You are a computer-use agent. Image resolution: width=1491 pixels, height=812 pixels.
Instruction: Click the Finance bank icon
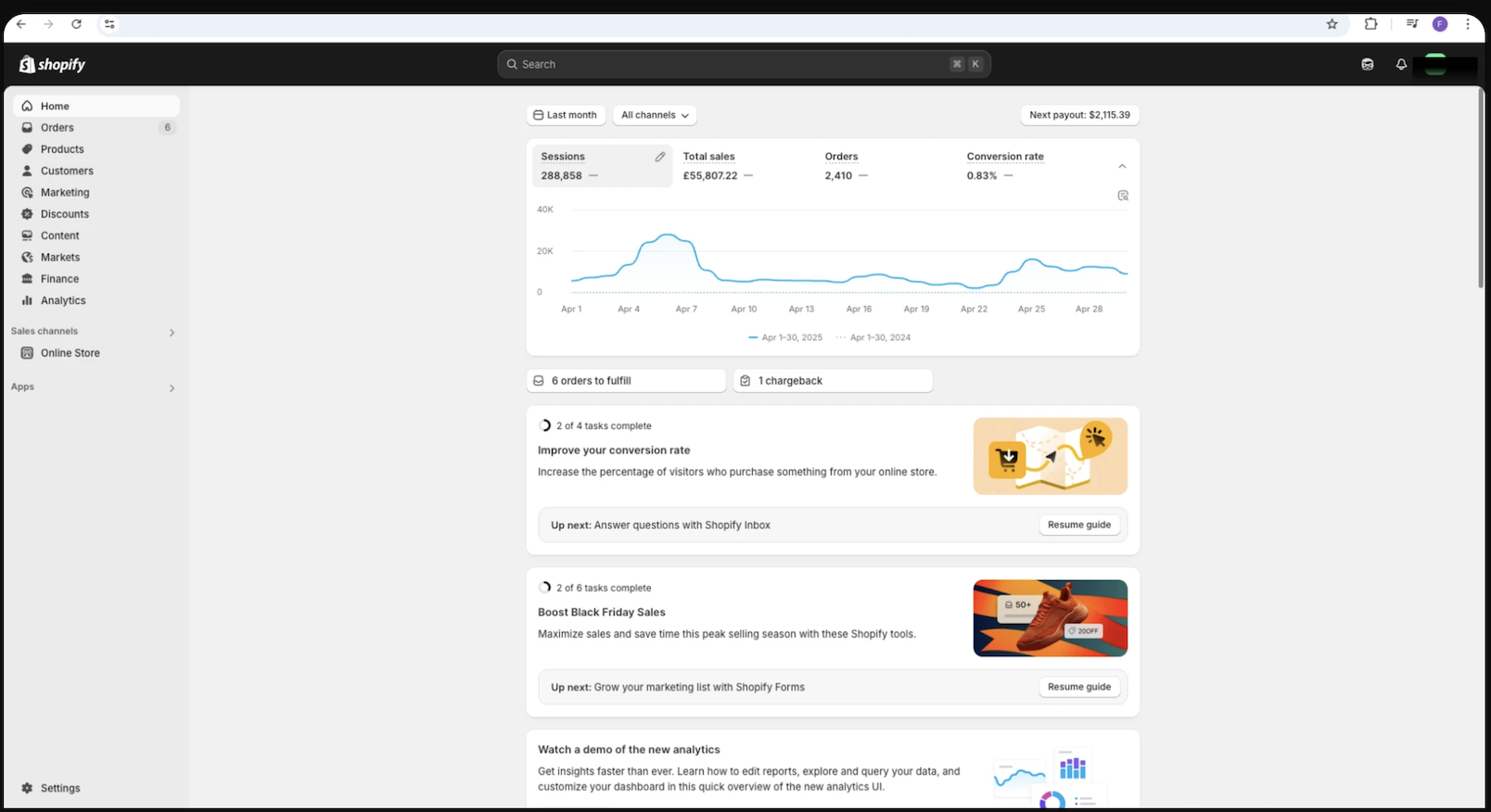point(27,279)
